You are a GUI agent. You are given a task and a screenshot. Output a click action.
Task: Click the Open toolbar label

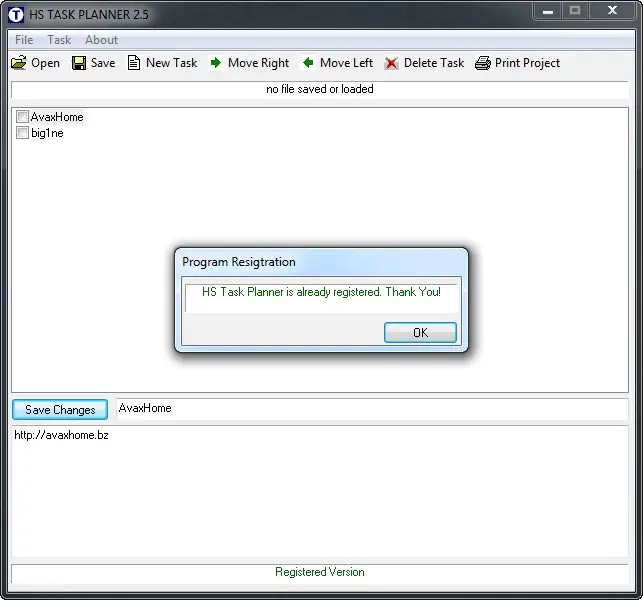[46, 63]
